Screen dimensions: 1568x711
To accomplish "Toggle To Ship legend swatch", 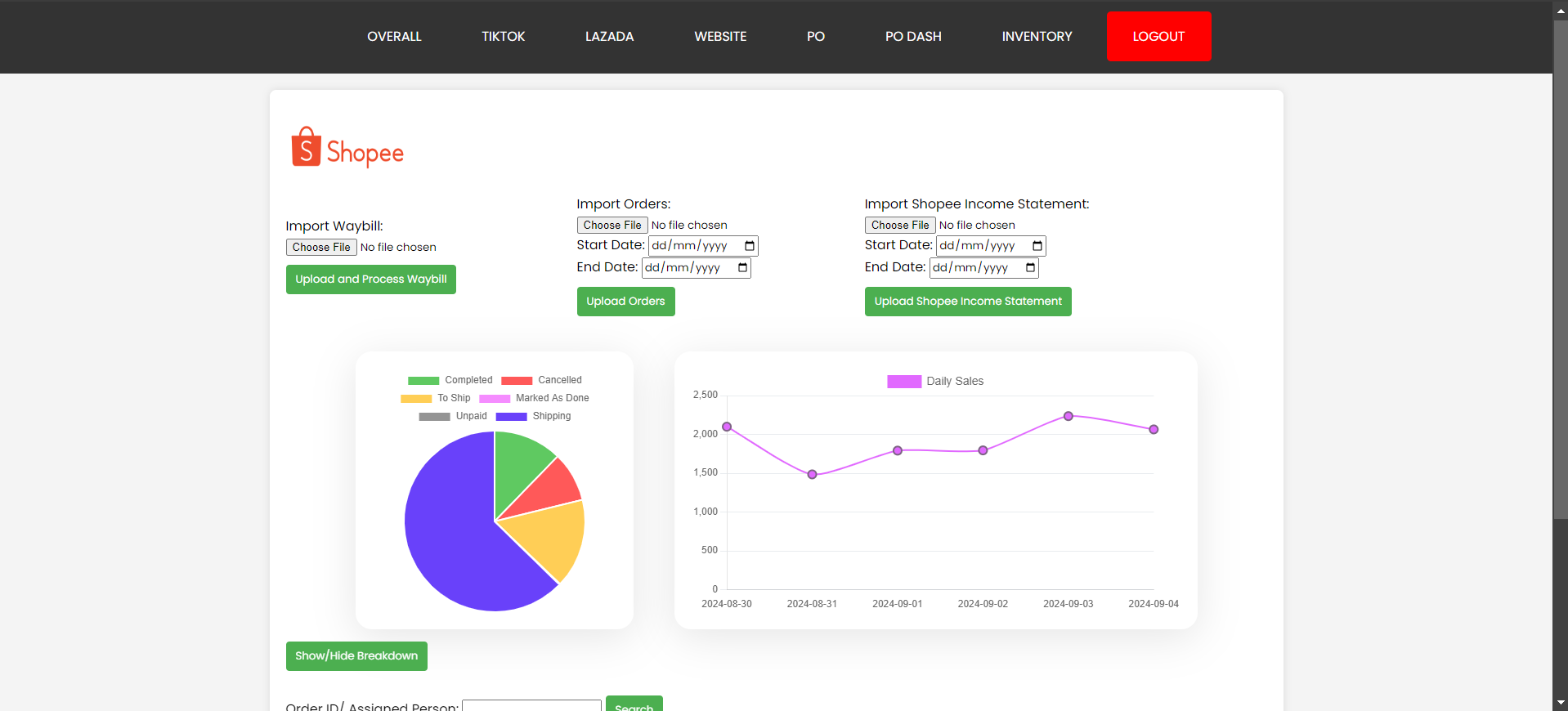I will pos(416,399).
